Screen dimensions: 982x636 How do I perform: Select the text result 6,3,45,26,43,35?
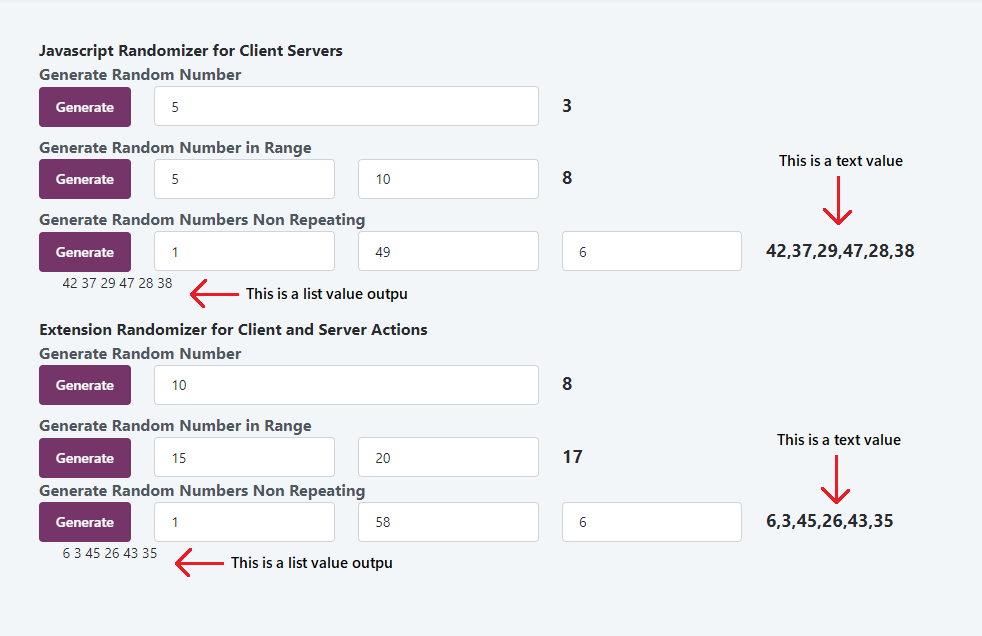(830, 521)
